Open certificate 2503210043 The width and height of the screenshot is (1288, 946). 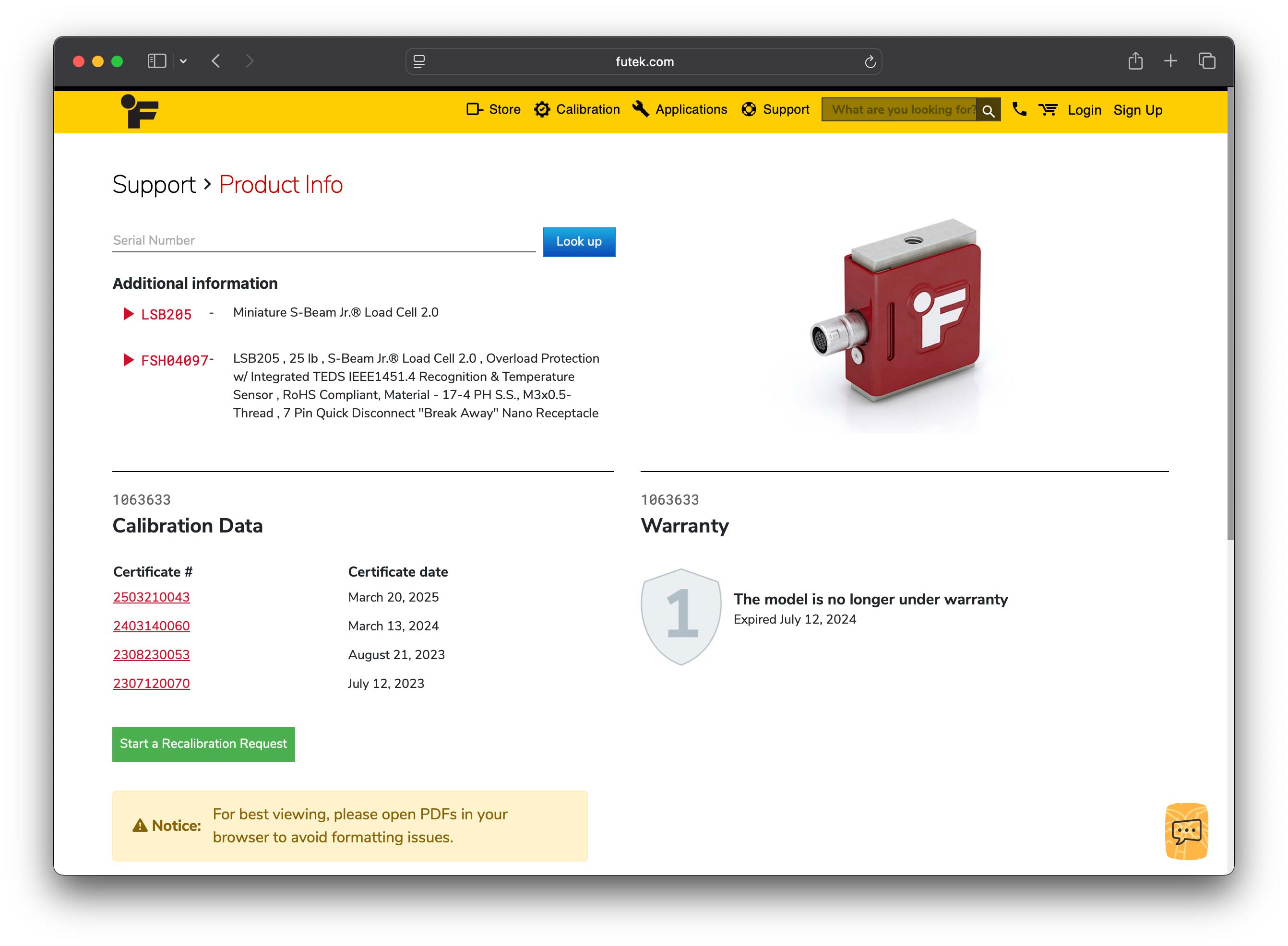point(151,597)
